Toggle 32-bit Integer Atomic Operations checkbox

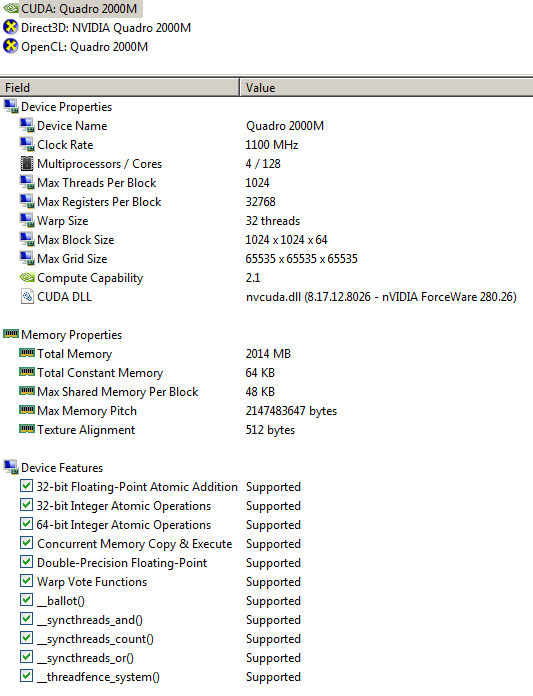(27, 505)
